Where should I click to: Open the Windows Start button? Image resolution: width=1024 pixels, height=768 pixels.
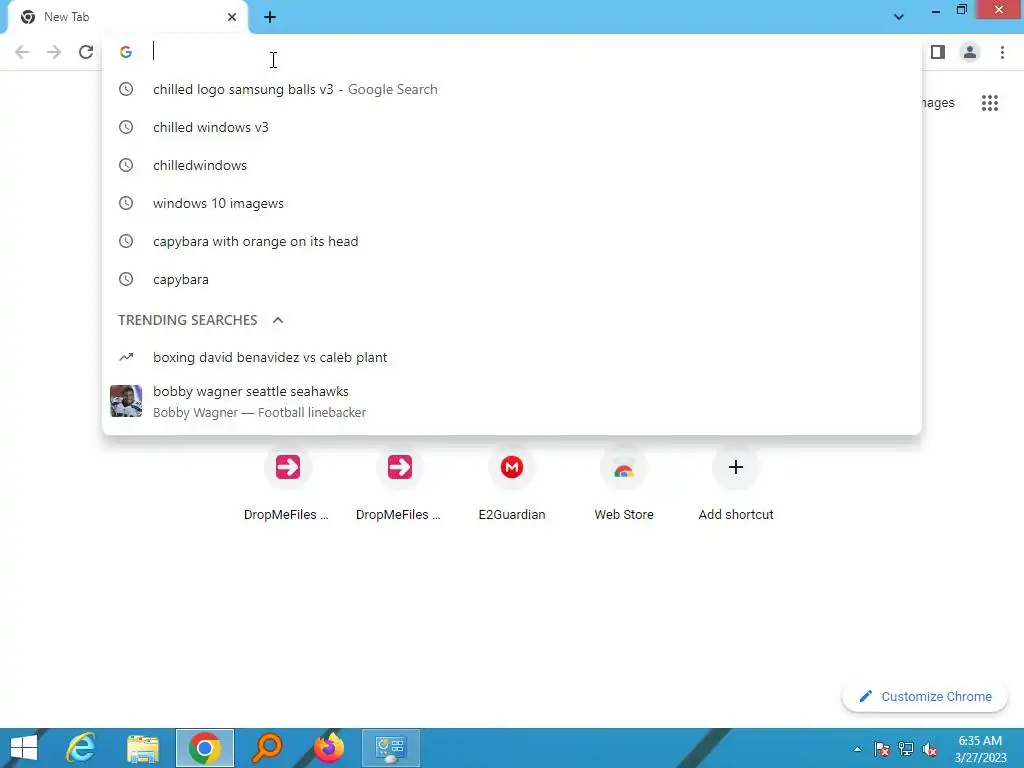pos(24,748)
